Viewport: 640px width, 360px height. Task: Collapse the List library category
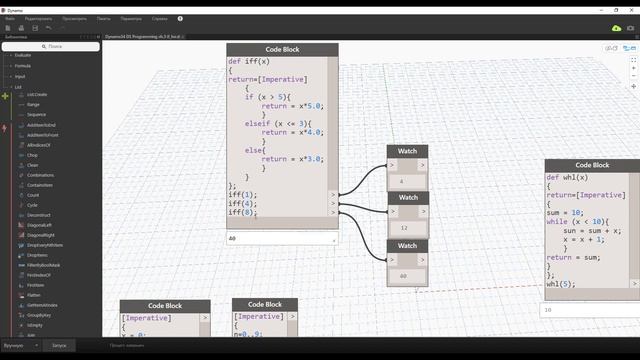pos(18,87)
